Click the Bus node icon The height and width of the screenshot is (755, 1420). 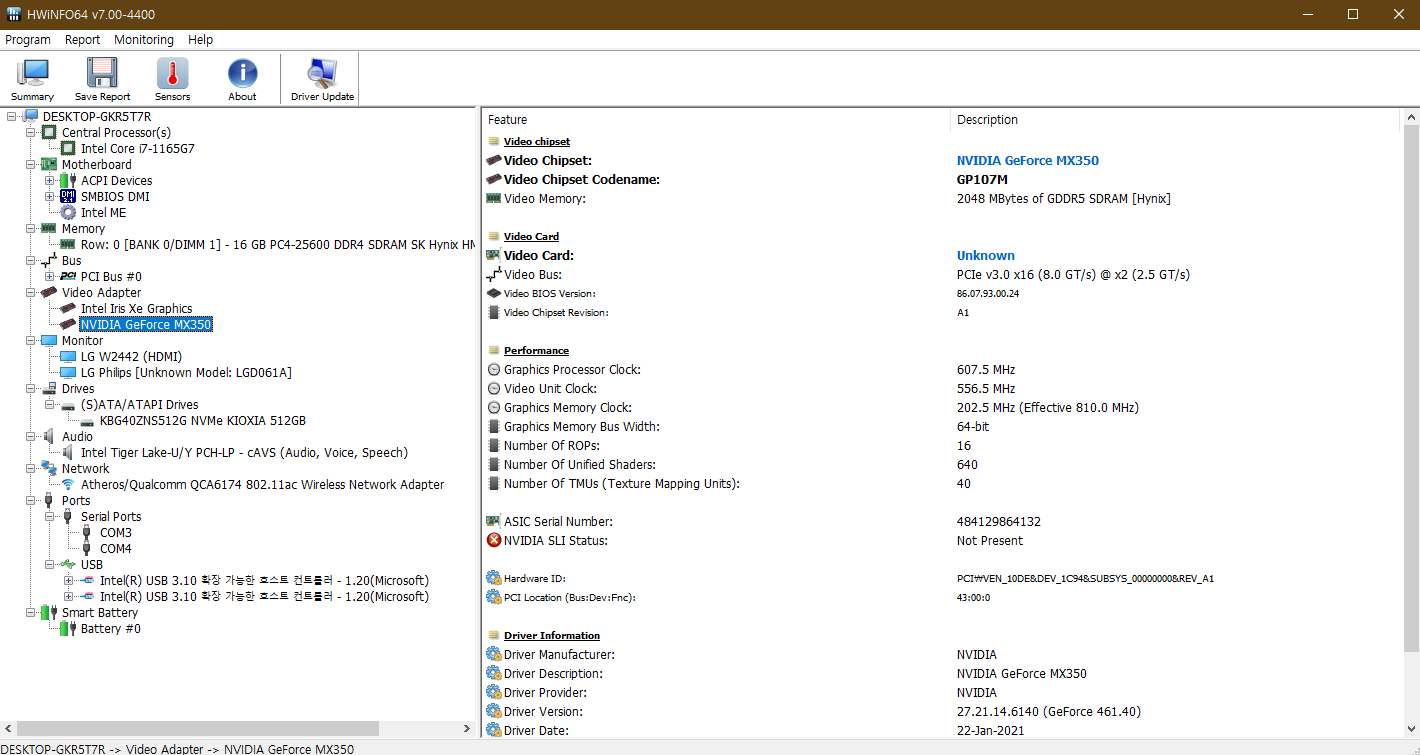click(49, 260)
